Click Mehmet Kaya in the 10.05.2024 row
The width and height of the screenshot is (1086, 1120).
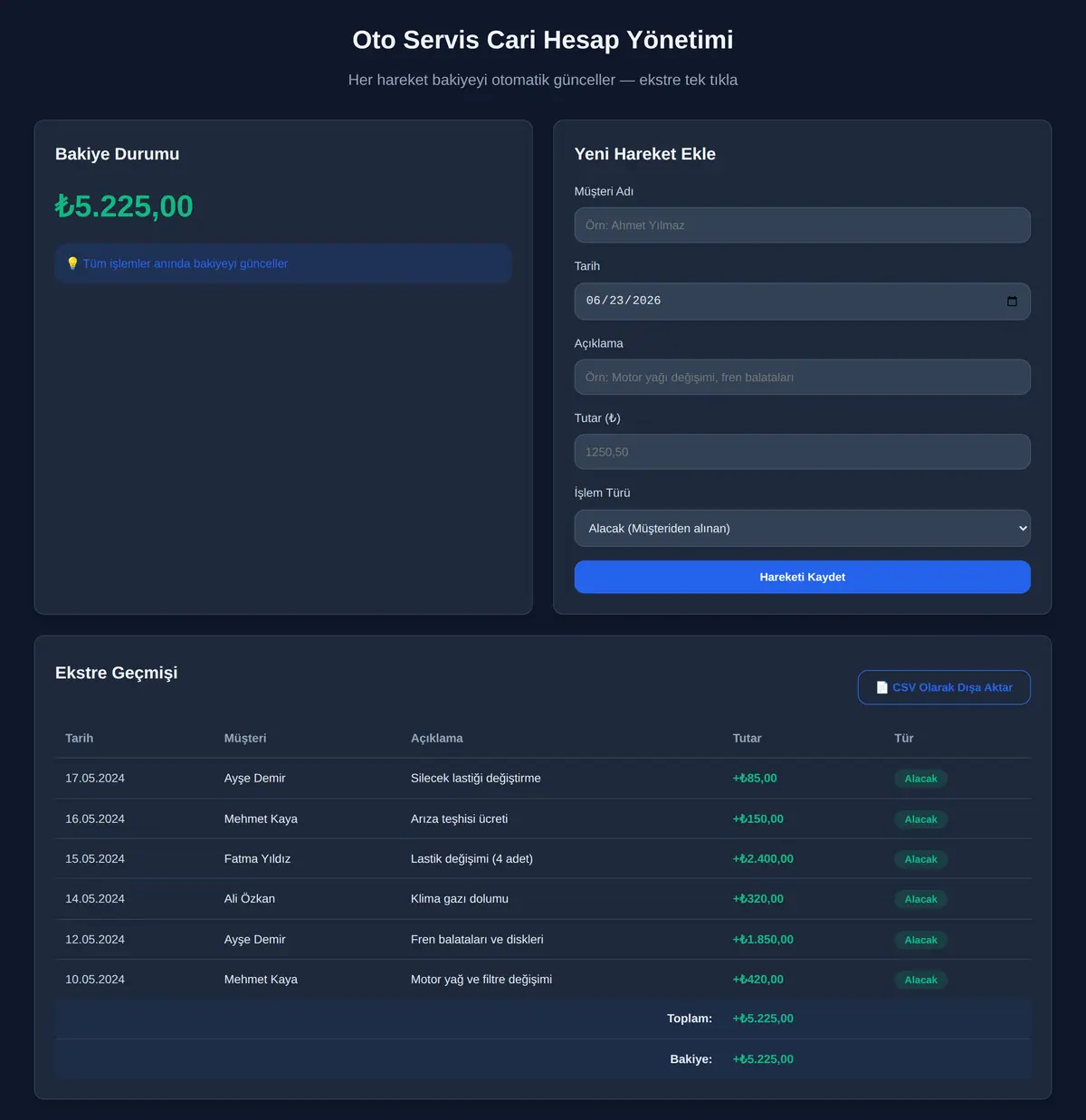261,979
